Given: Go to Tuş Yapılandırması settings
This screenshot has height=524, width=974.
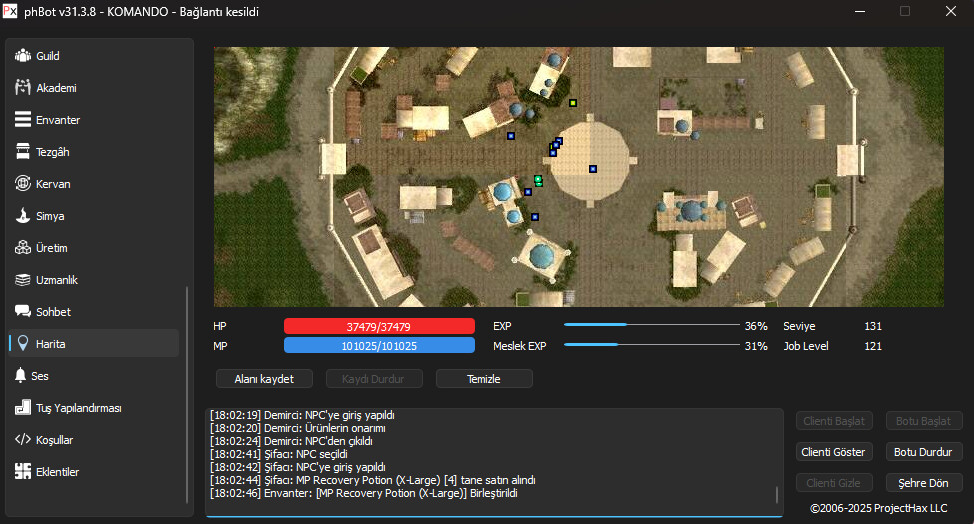Looking at the screenshot, I should pos(78,408).
